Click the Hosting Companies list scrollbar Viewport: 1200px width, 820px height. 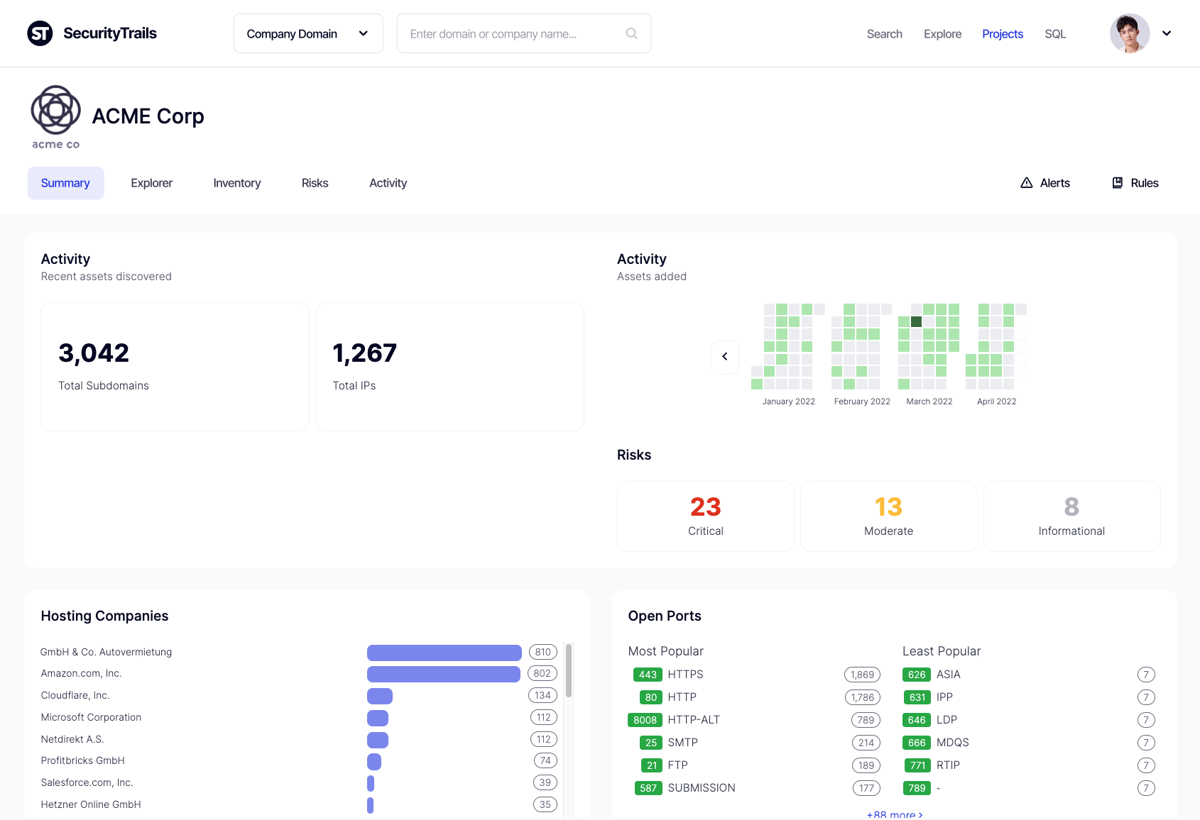(569, 670)
